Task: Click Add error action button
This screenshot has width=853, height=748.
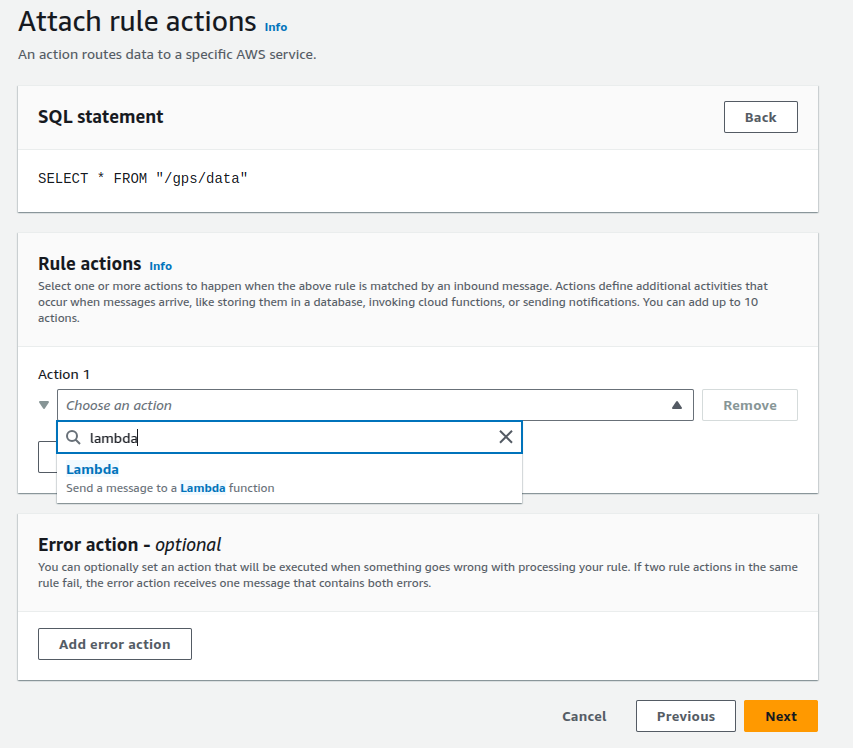Action: [x=115, y=644]
